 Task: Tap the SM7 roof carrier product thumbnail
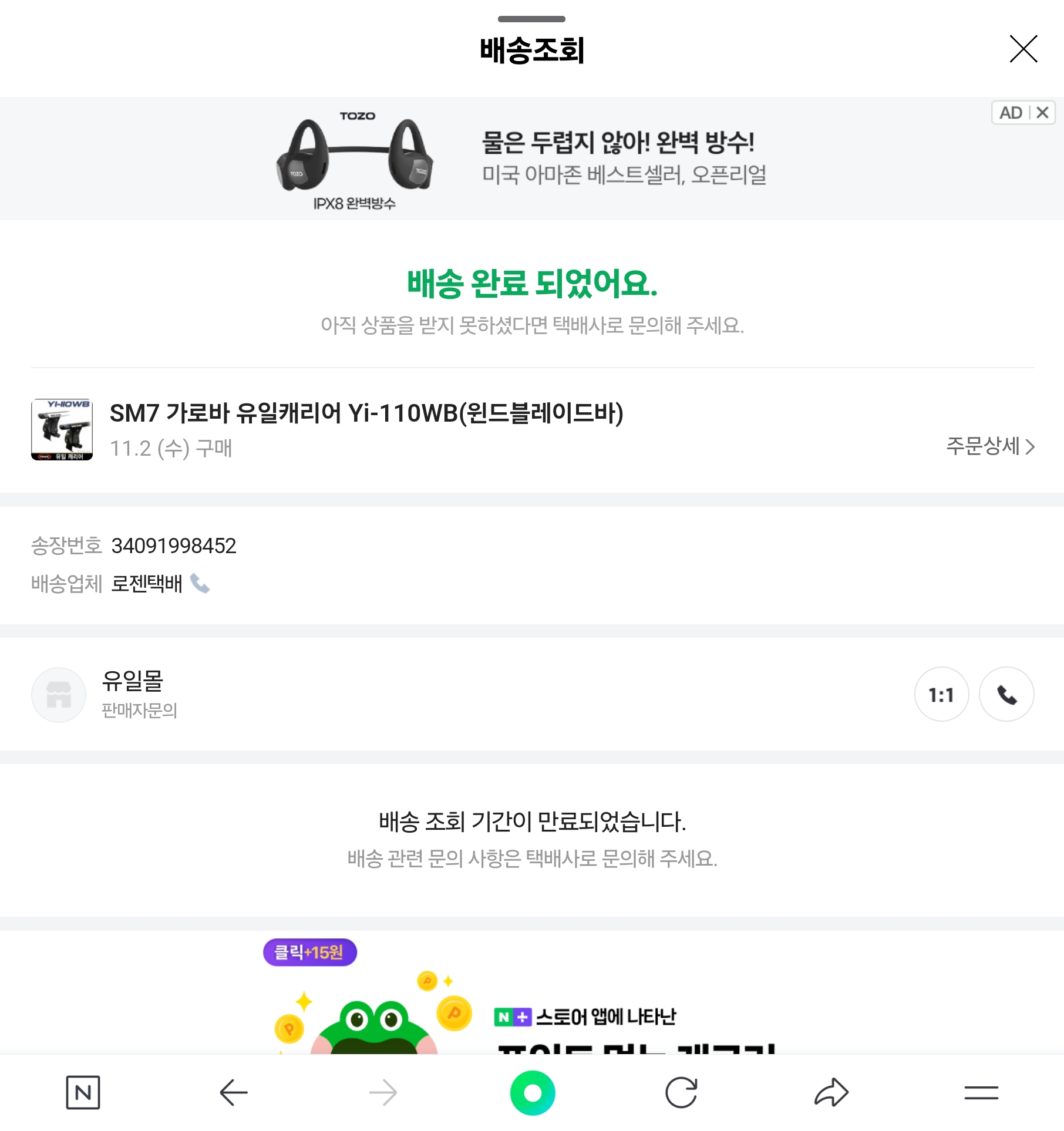click(62, 429)
